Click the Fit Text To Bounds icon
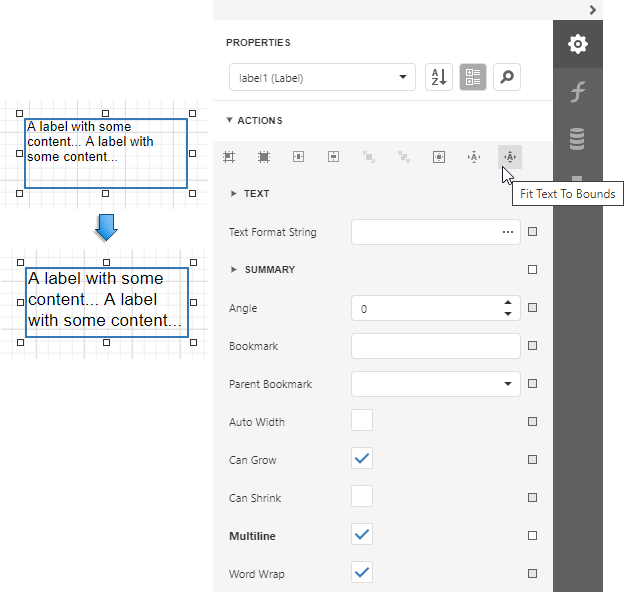 coord(510,157)
